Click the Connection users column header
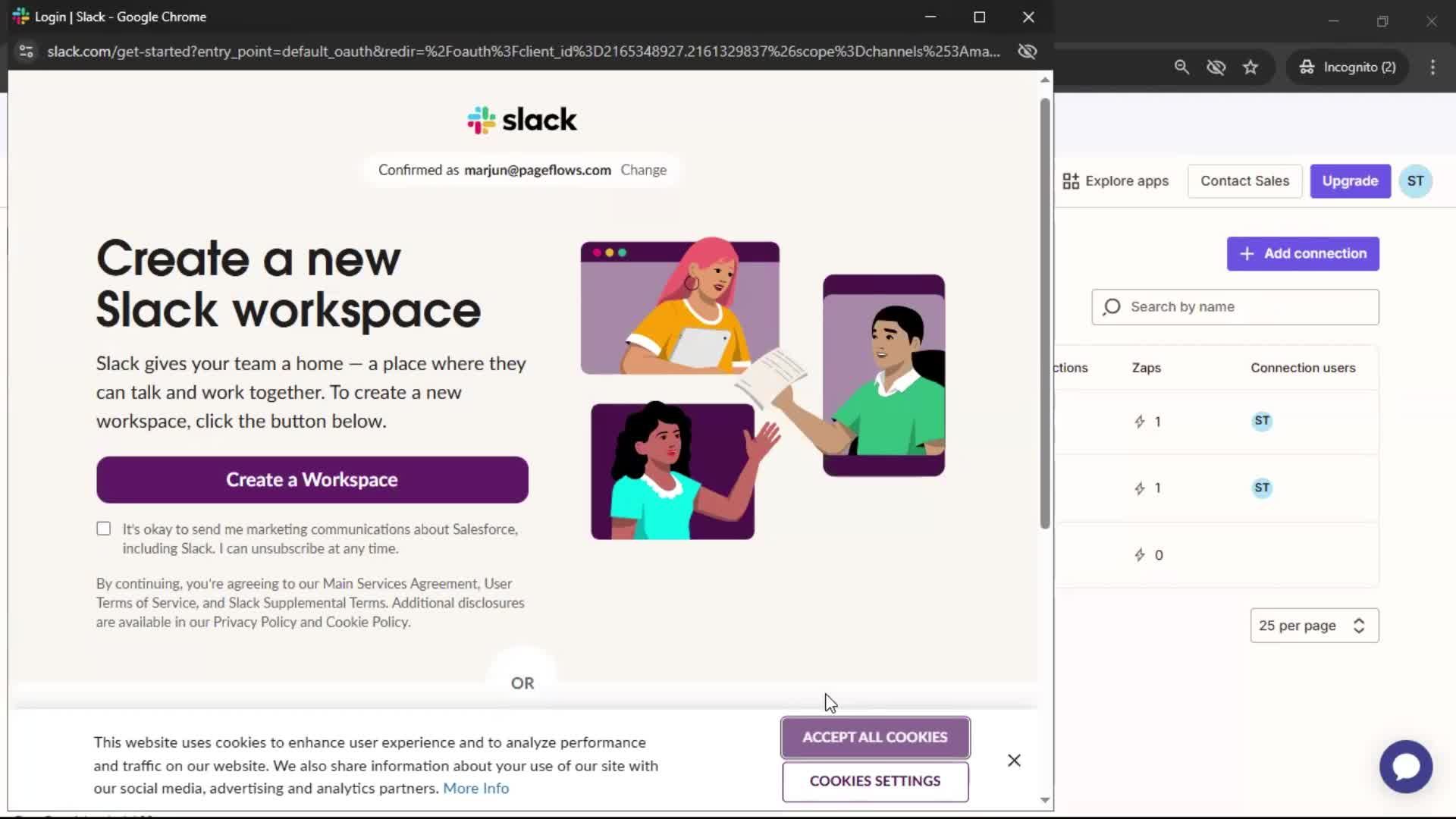Screen dimensions: 1456x819 click(1303, 368)
